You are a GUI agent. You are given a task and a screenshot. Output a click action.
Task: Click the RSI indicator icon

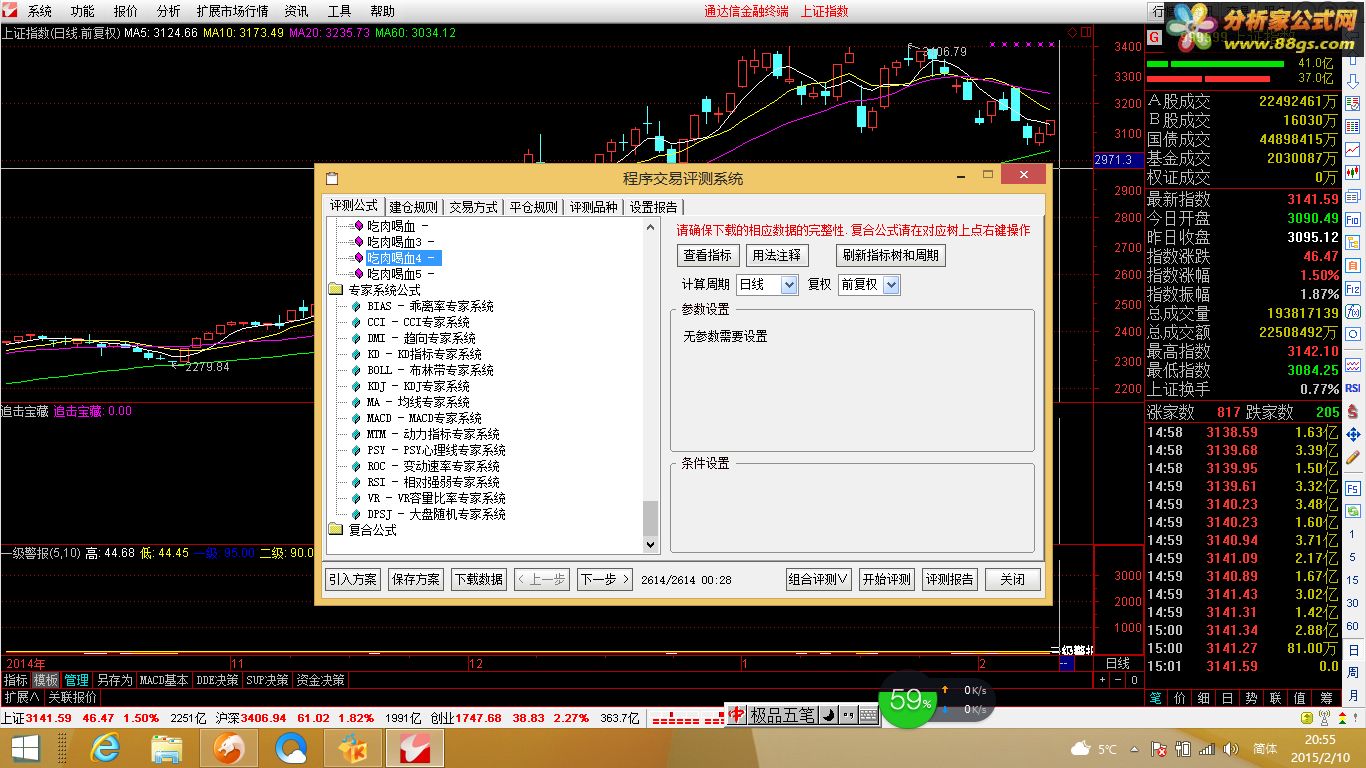click(1352, 388)
